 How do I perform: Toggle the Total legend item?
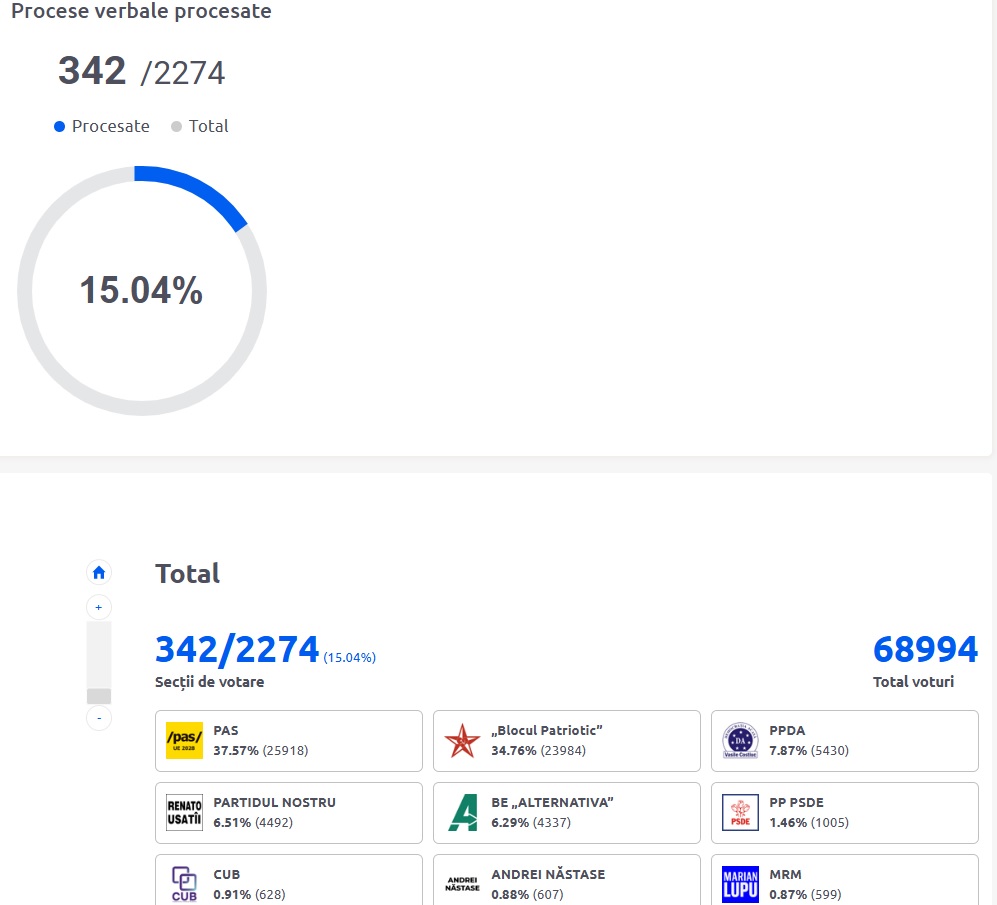[200, 126]
